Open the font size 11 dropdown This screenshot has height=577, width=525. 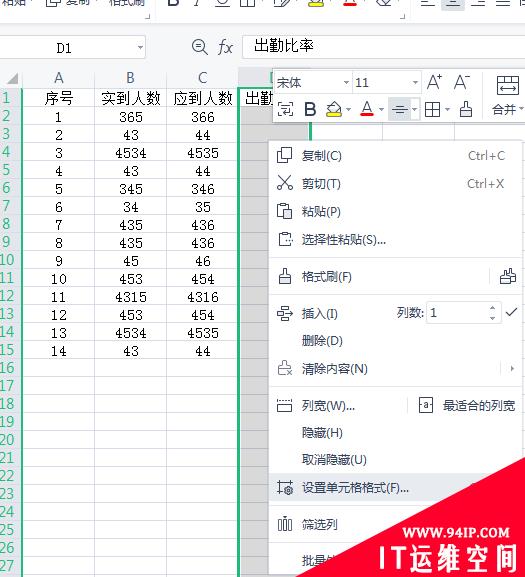415,82
